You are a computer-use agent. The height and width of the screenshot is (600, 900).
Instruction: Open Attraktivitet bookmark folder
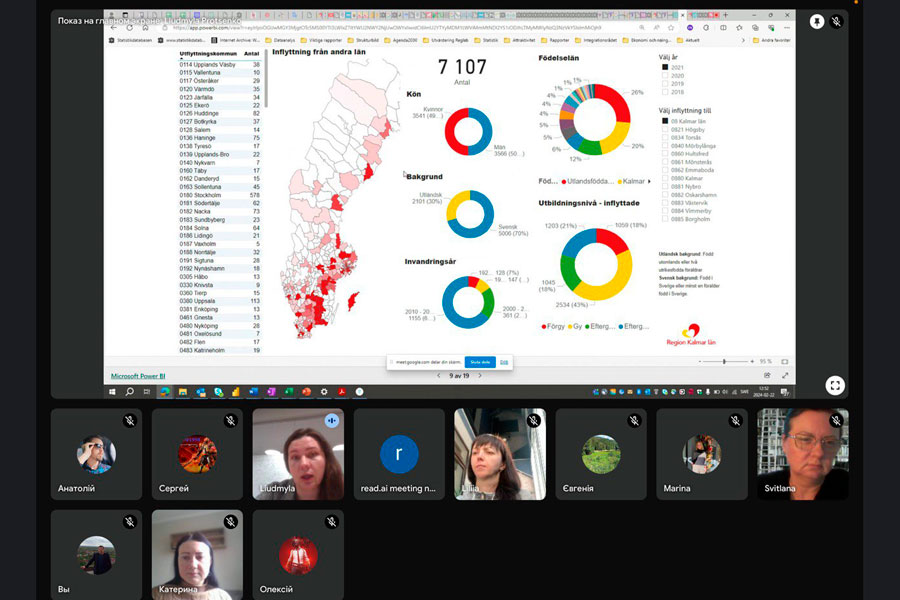point(519,40)
